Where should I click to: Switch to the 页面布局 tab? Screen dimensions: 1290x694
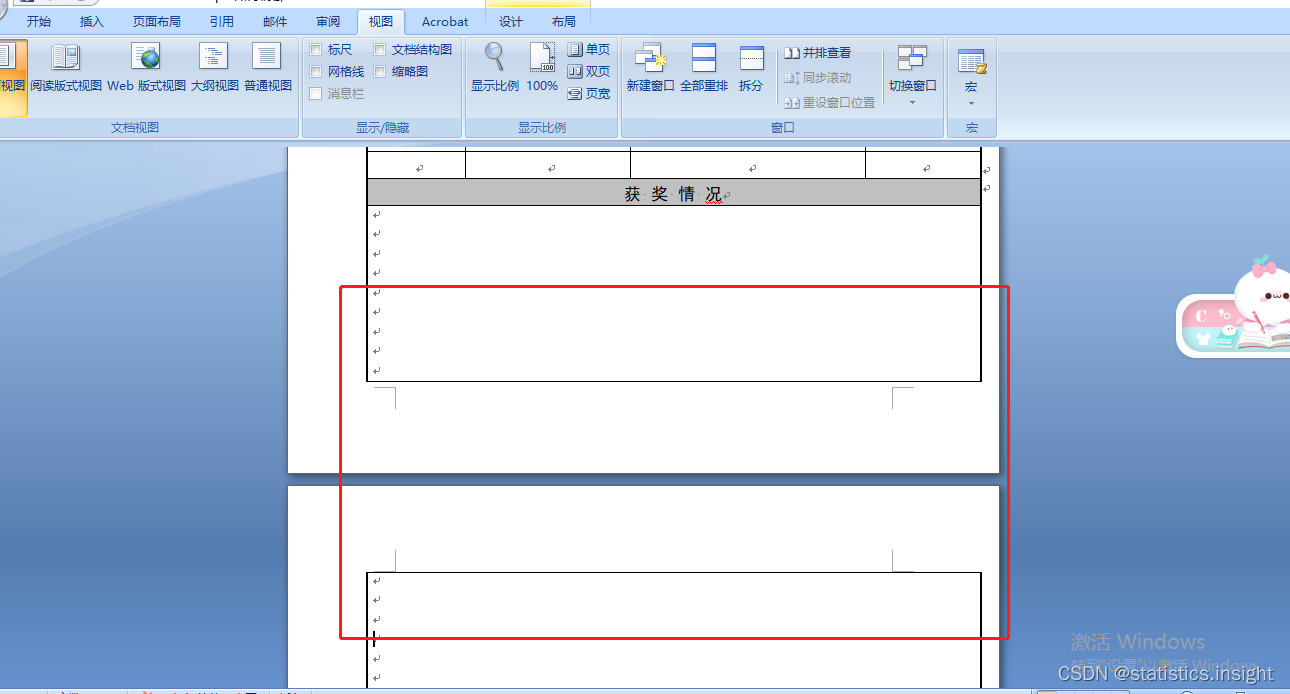[157, 21]
